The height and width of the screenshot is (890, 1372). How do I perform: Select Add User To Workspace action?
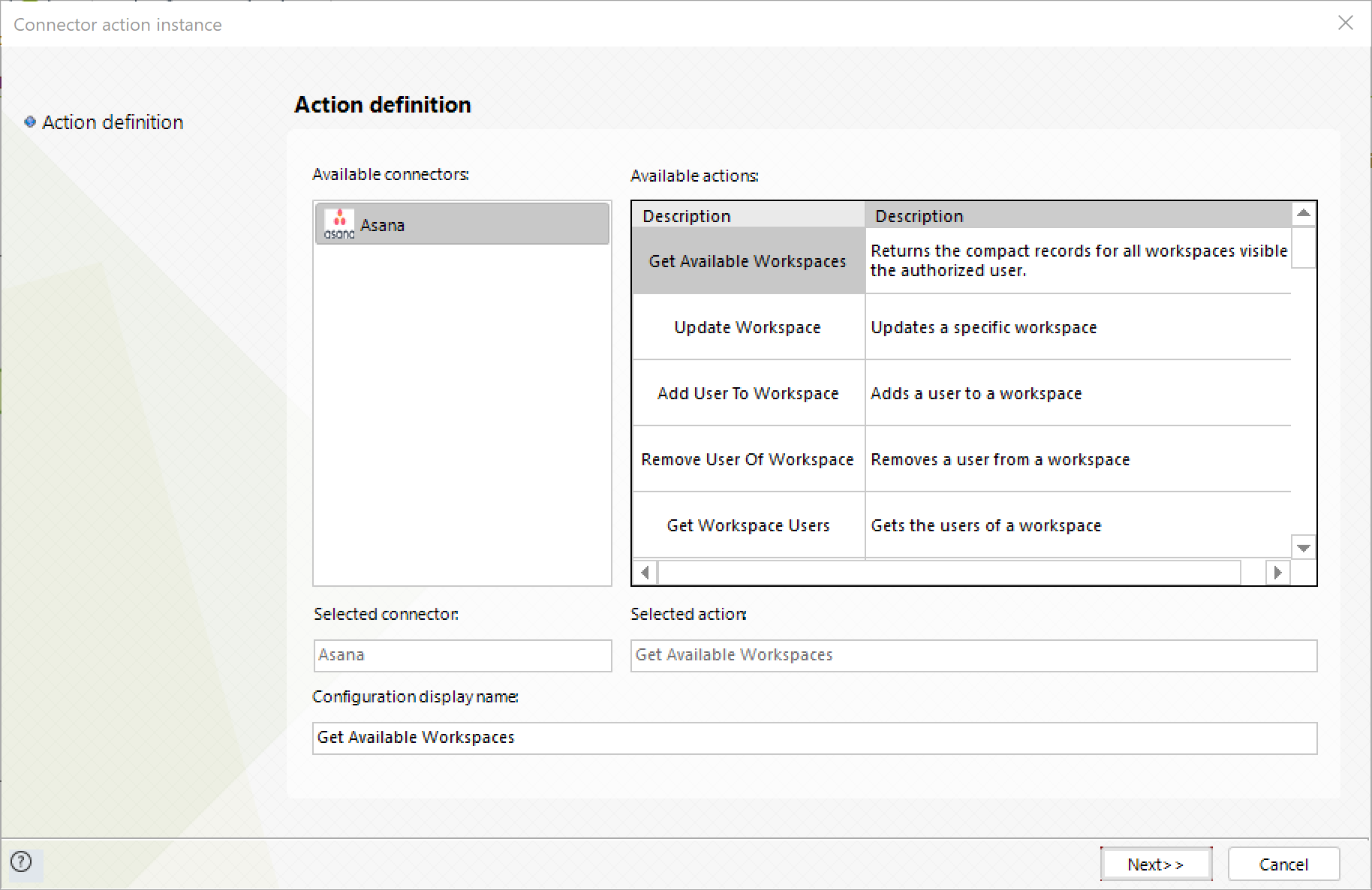pyautogui.click(x=748, y=393)
